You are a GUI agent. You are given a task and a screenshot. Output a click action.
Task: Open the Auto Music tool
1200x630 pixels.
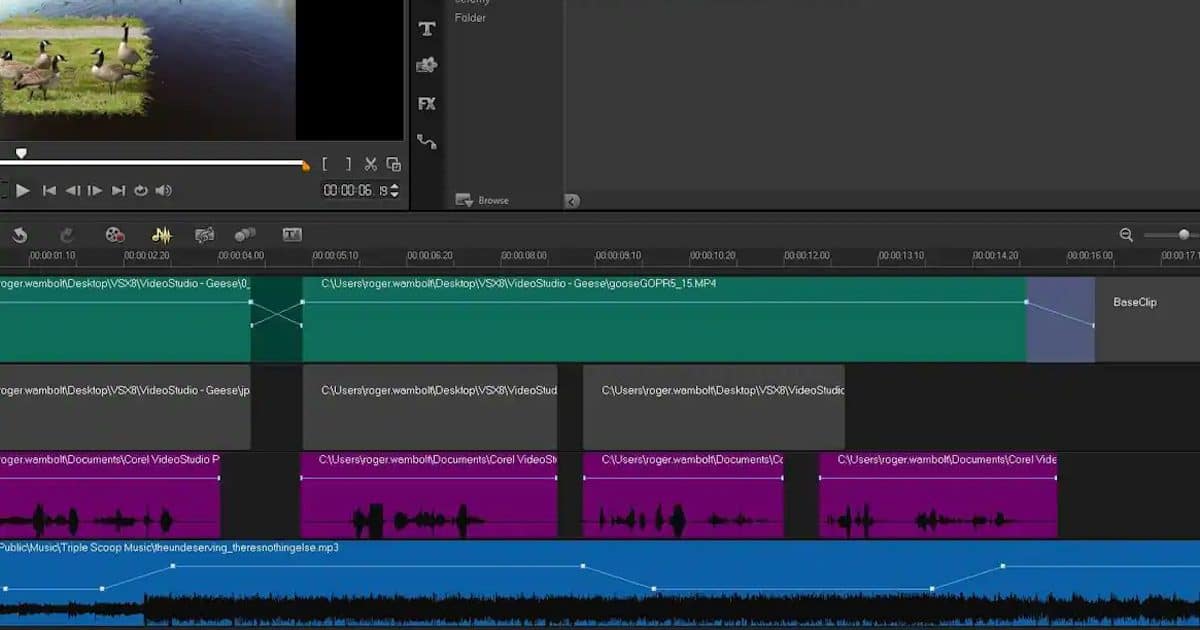(205, 235)
